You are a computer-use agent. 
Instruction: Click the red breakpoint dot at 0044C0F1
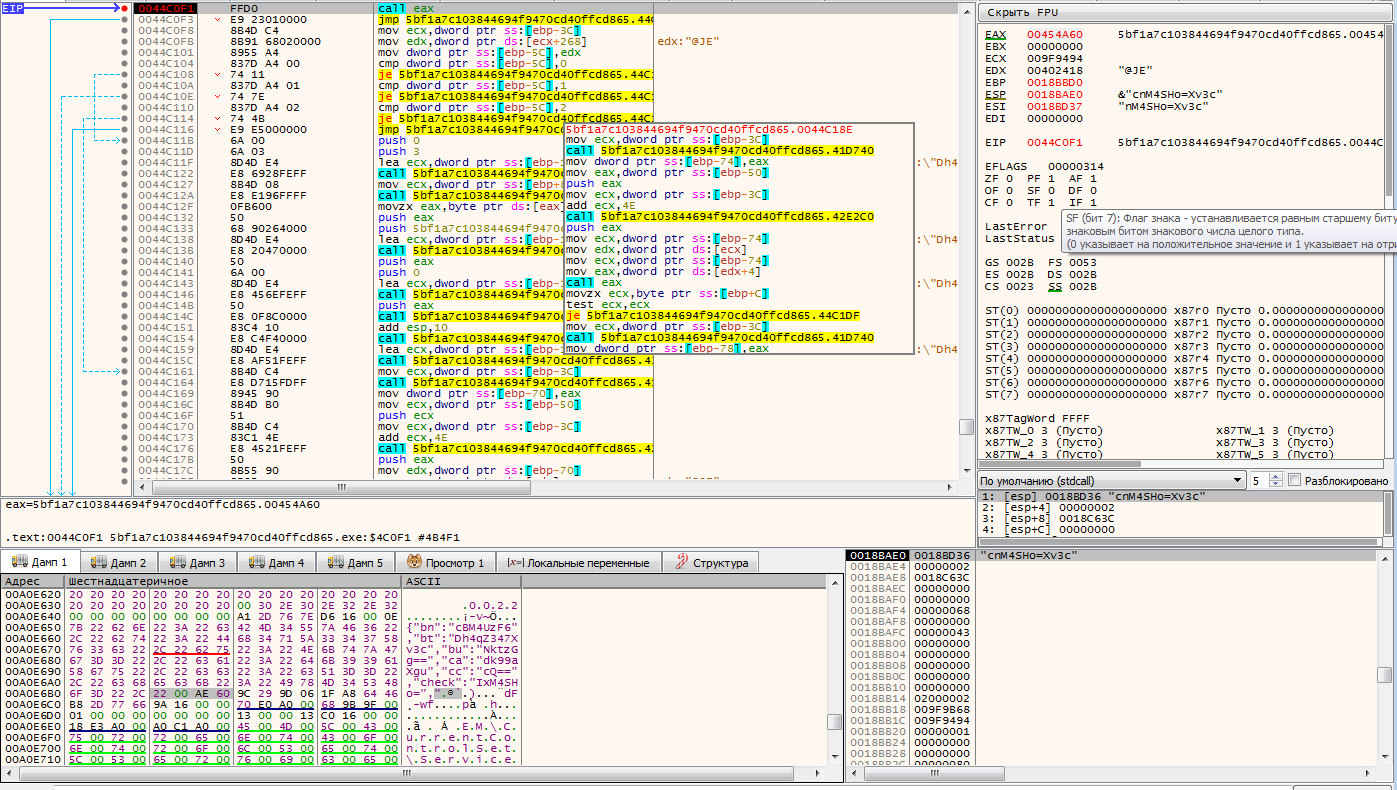tap(124, 8)
